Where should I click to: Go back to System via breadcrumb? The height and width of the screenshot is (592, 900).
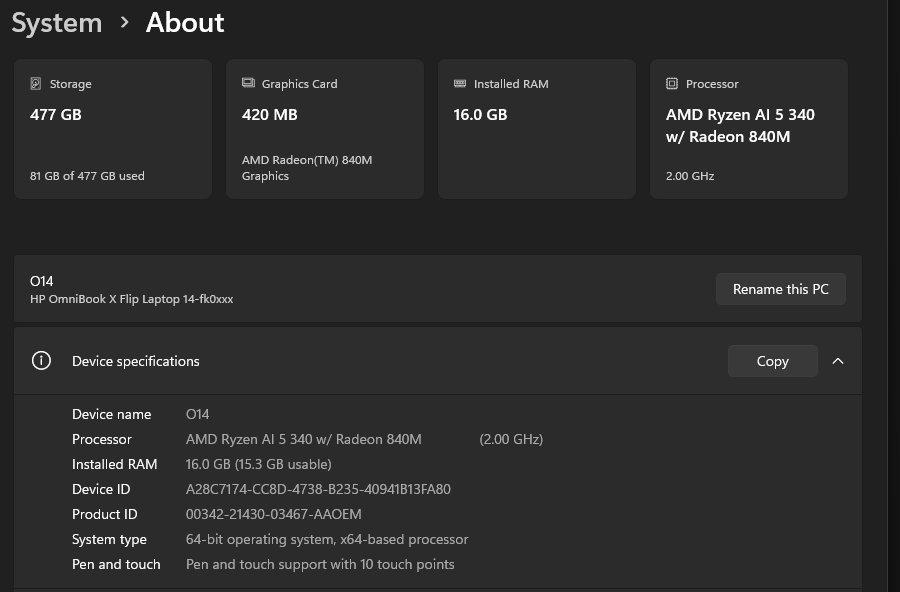pyautogui.click(x=57, y=22)
